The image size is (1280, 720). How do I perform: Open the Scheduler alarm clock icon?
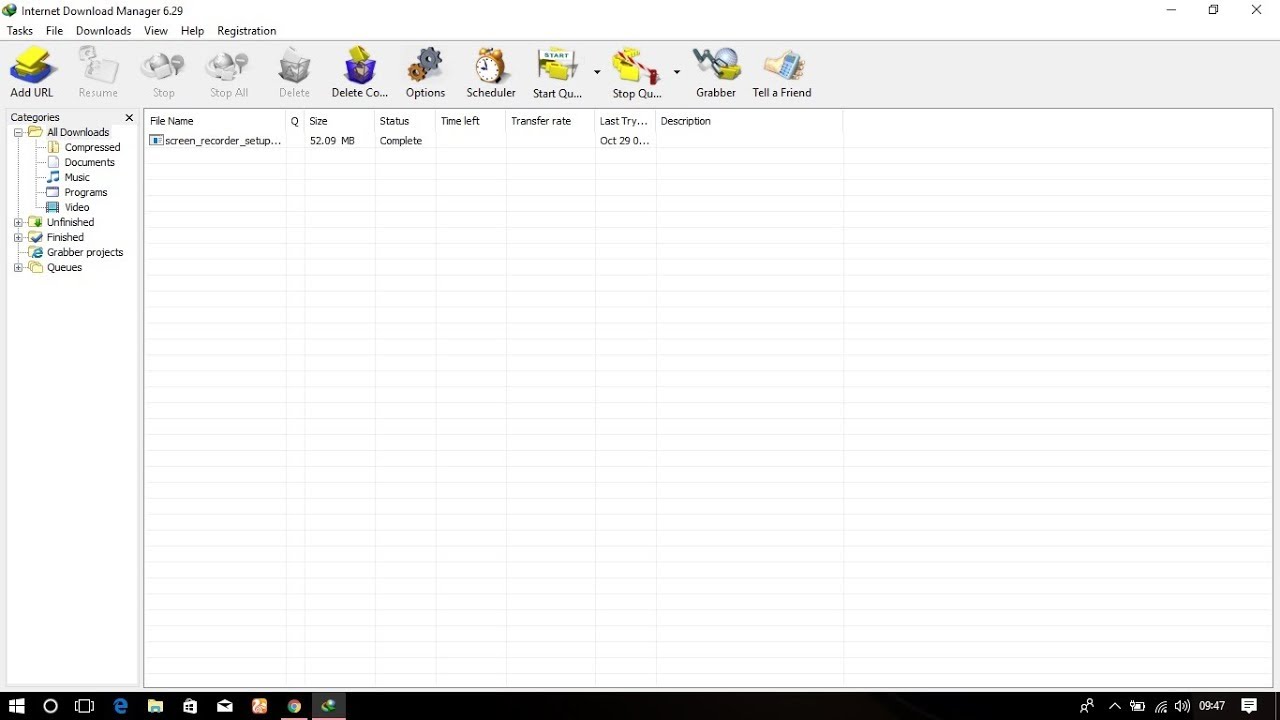pyautogui.click(x=491, y=72)
